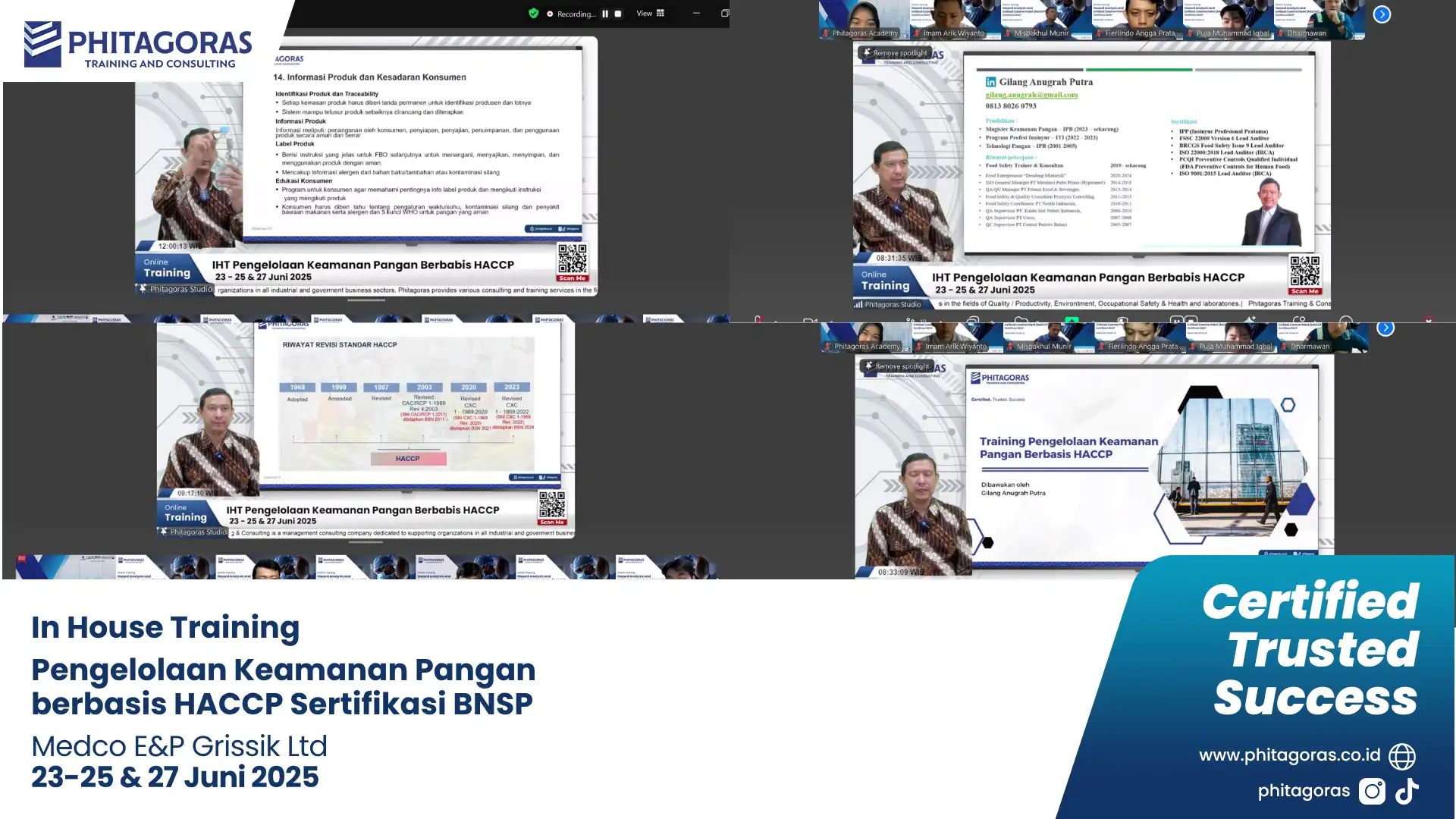Screen dimensions: 1456x819
Task: Open the Phitagoras TikTok icon
Action: click(x=1407, y=791)
